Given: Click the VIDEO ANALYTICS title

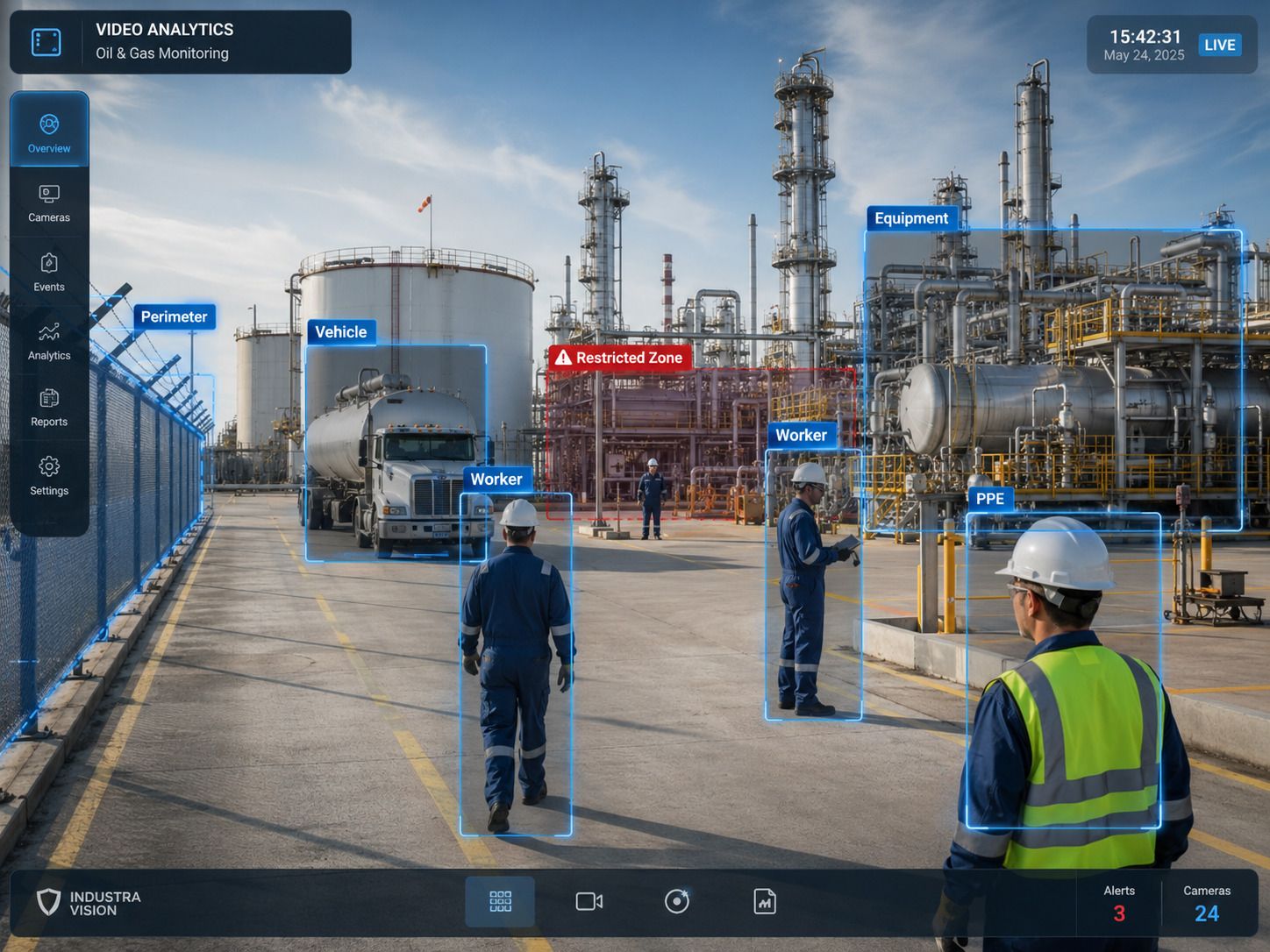Looking at the screenshot, I should point(165,30).
